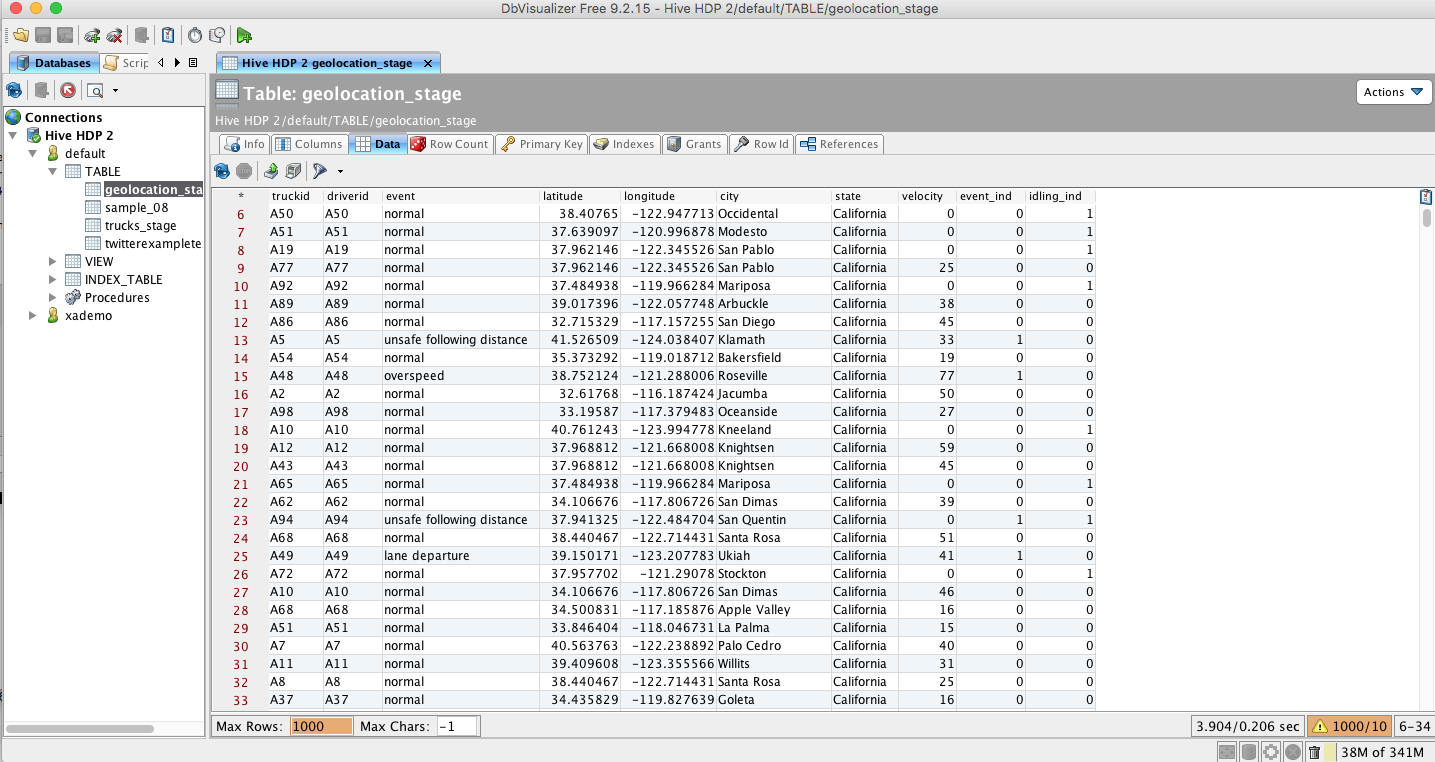1435x762 pixels.
Task: Click the disconnect connection toolbar icon
Action: point(113,34)
